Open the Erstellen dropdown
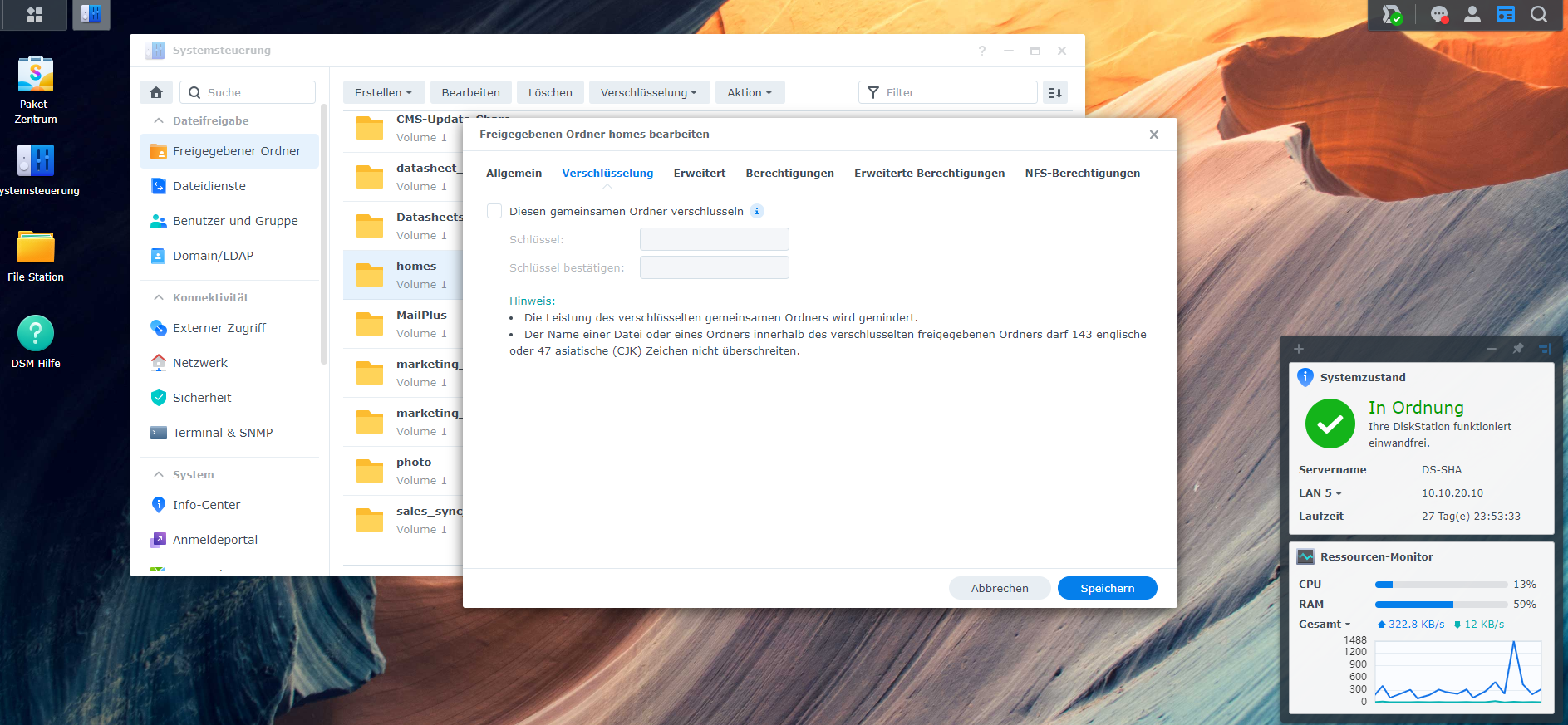Screen dimensions: 1568x725 (383, 92)
